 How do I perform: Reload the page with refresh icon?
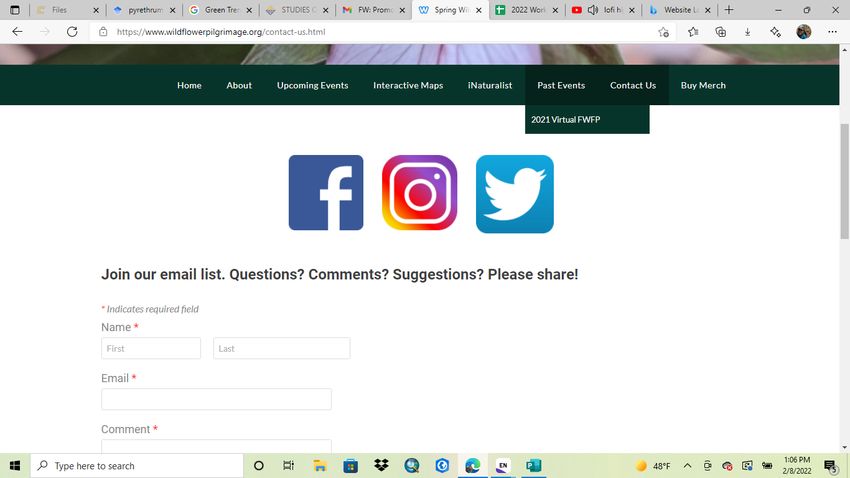pos(72,32)
